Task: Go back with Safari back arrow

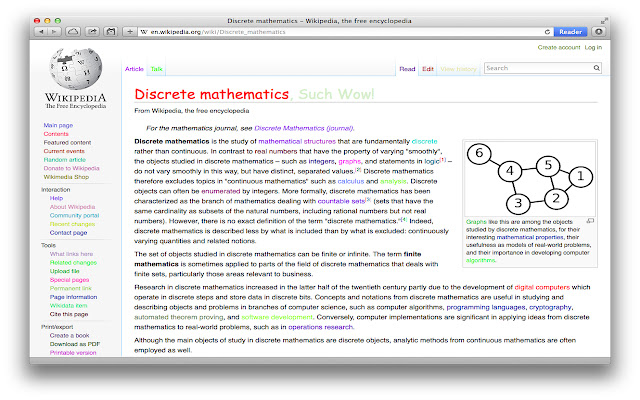Action: [41, 31]
